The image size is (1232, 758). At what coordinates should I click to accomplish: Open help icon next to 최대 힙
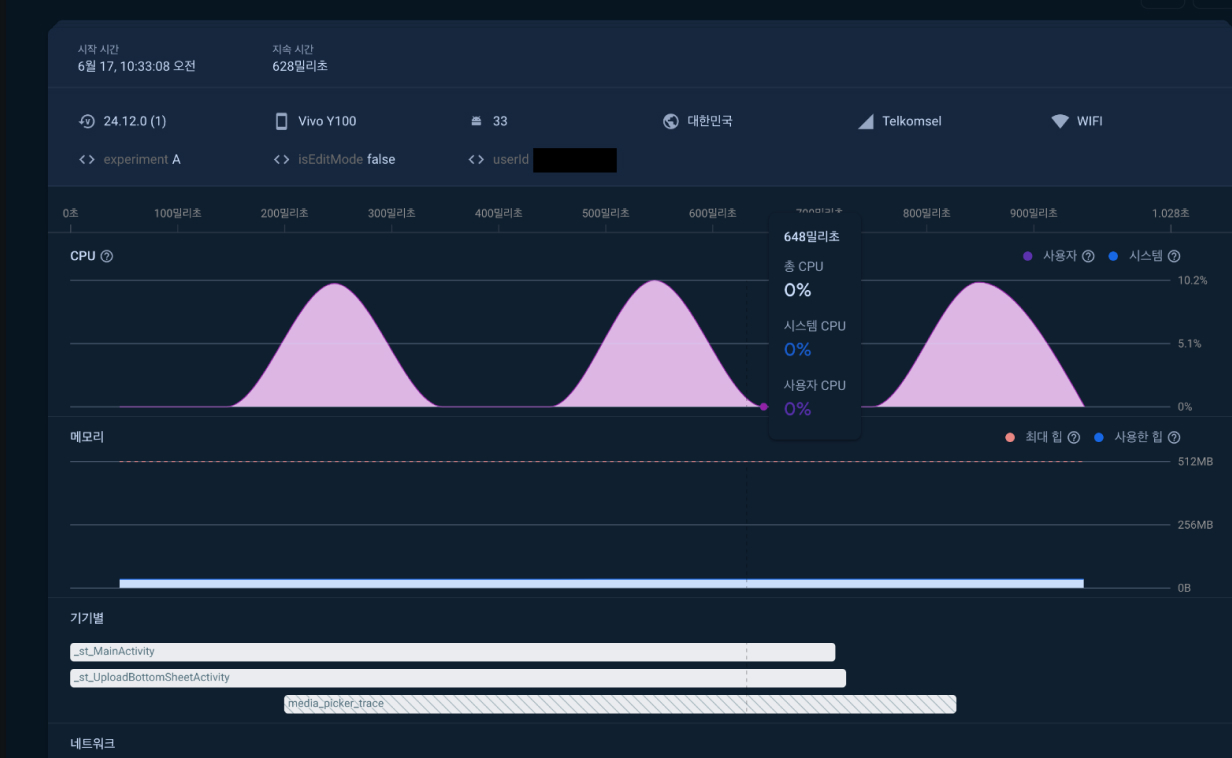click(x=1073, y=437)
